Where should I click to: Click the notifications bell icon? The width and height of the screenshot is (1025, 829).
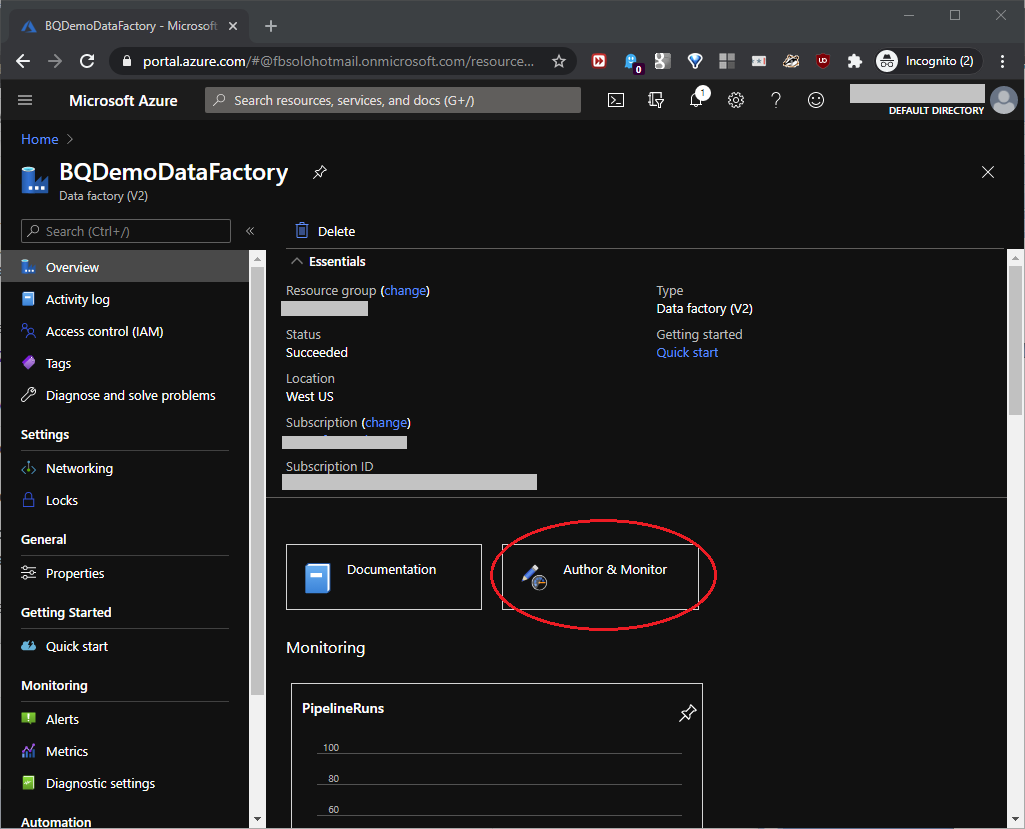pos(697,100)
